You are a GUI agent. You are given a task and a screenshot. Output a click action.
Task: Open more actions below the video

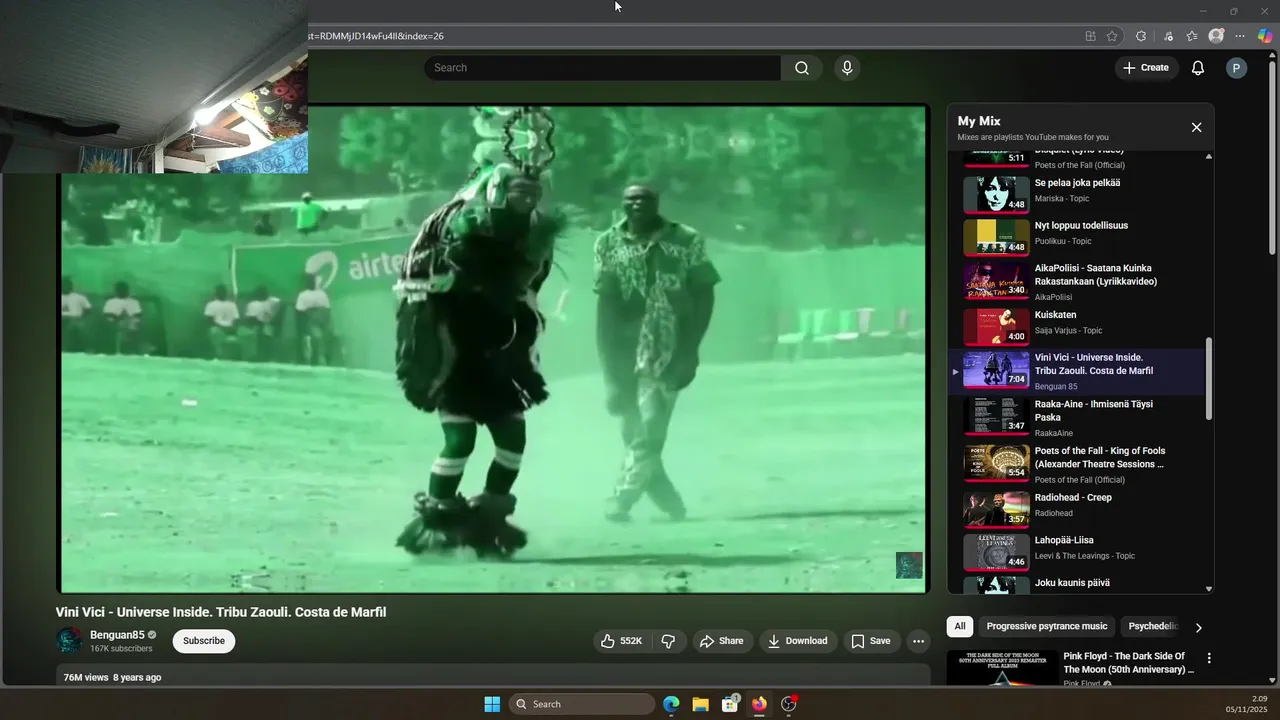tap(918, 641)
